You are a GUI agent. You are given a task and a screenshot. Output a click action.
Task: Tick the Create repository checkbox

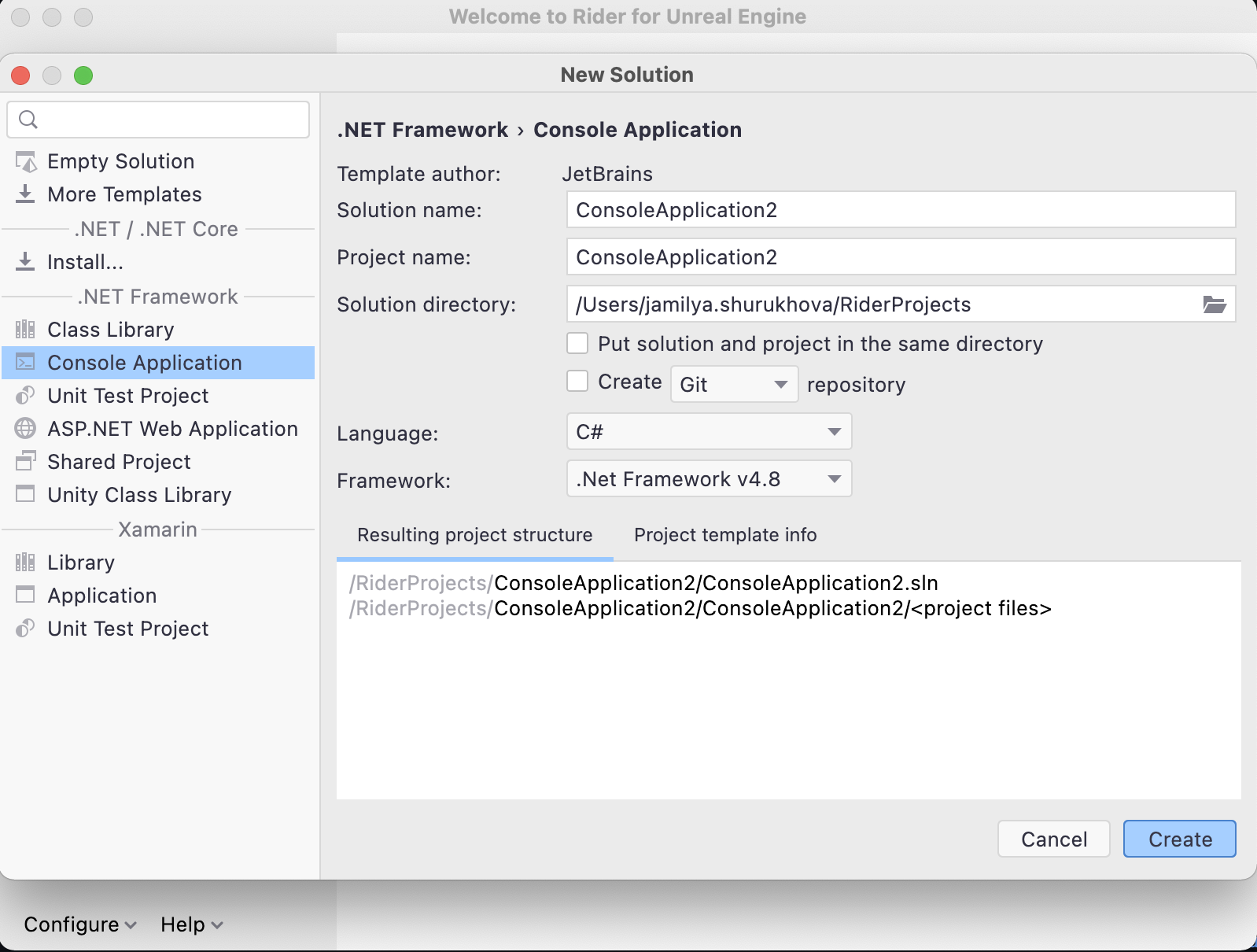pos(578,382)
